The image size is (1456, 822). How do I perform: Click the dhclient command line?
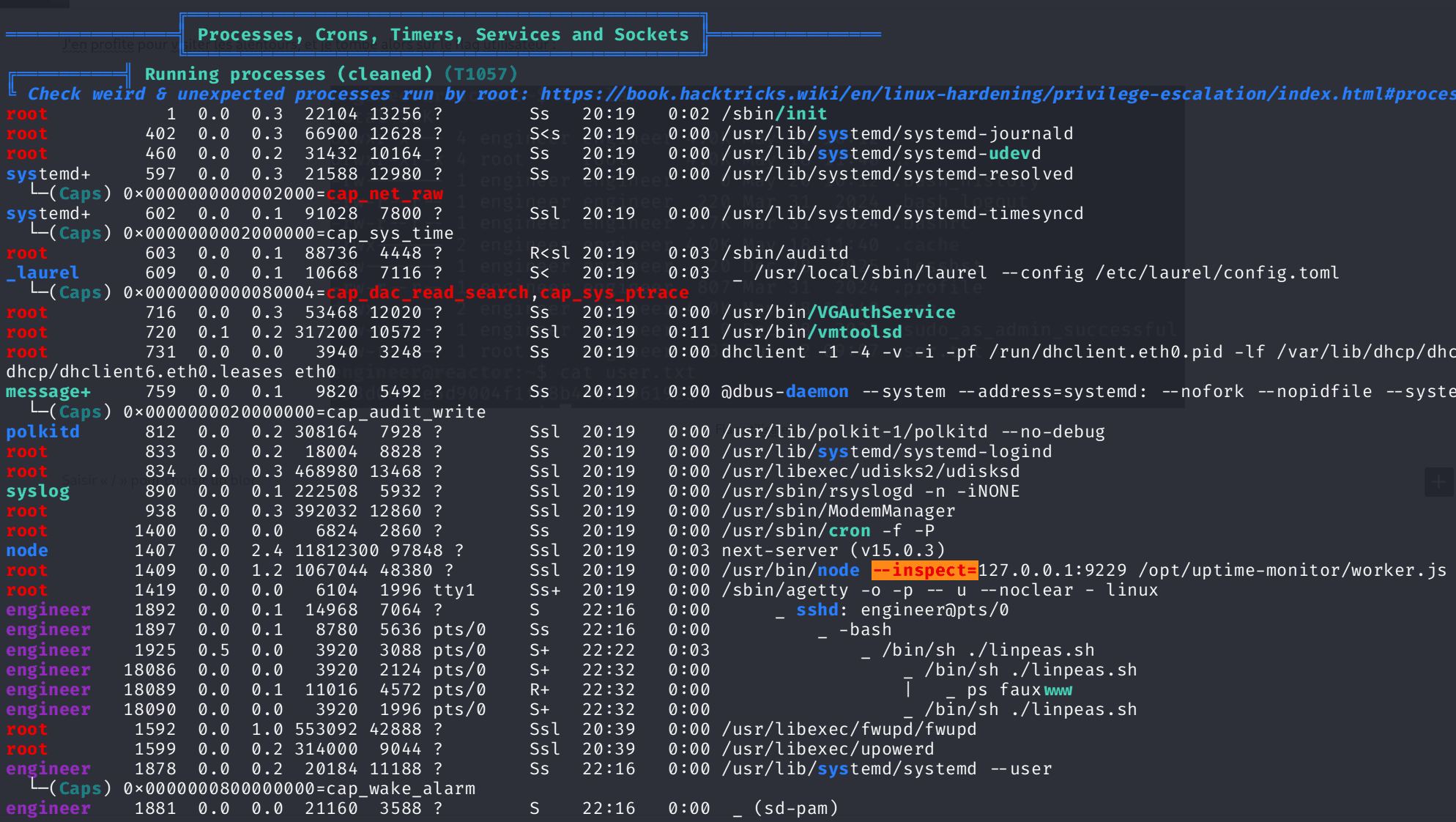pyautogui.click(x=1088, y=352)
